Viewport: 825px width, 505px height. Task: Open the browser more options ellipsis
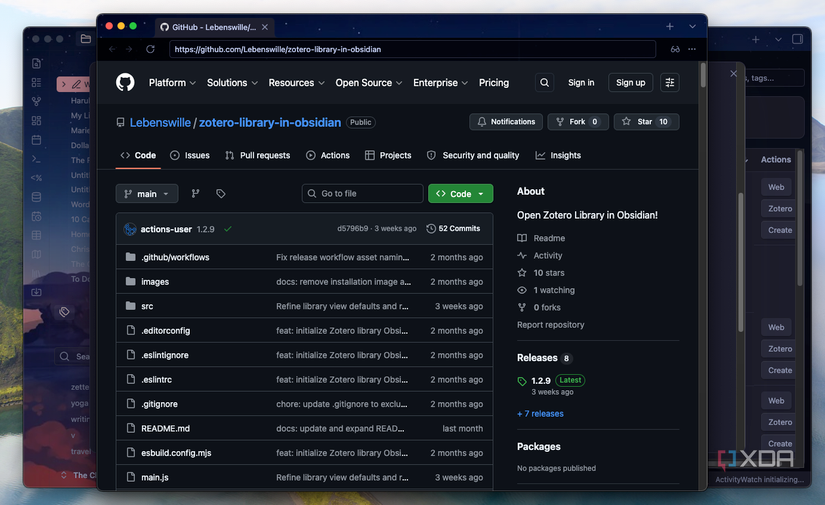tap(692, 49)
